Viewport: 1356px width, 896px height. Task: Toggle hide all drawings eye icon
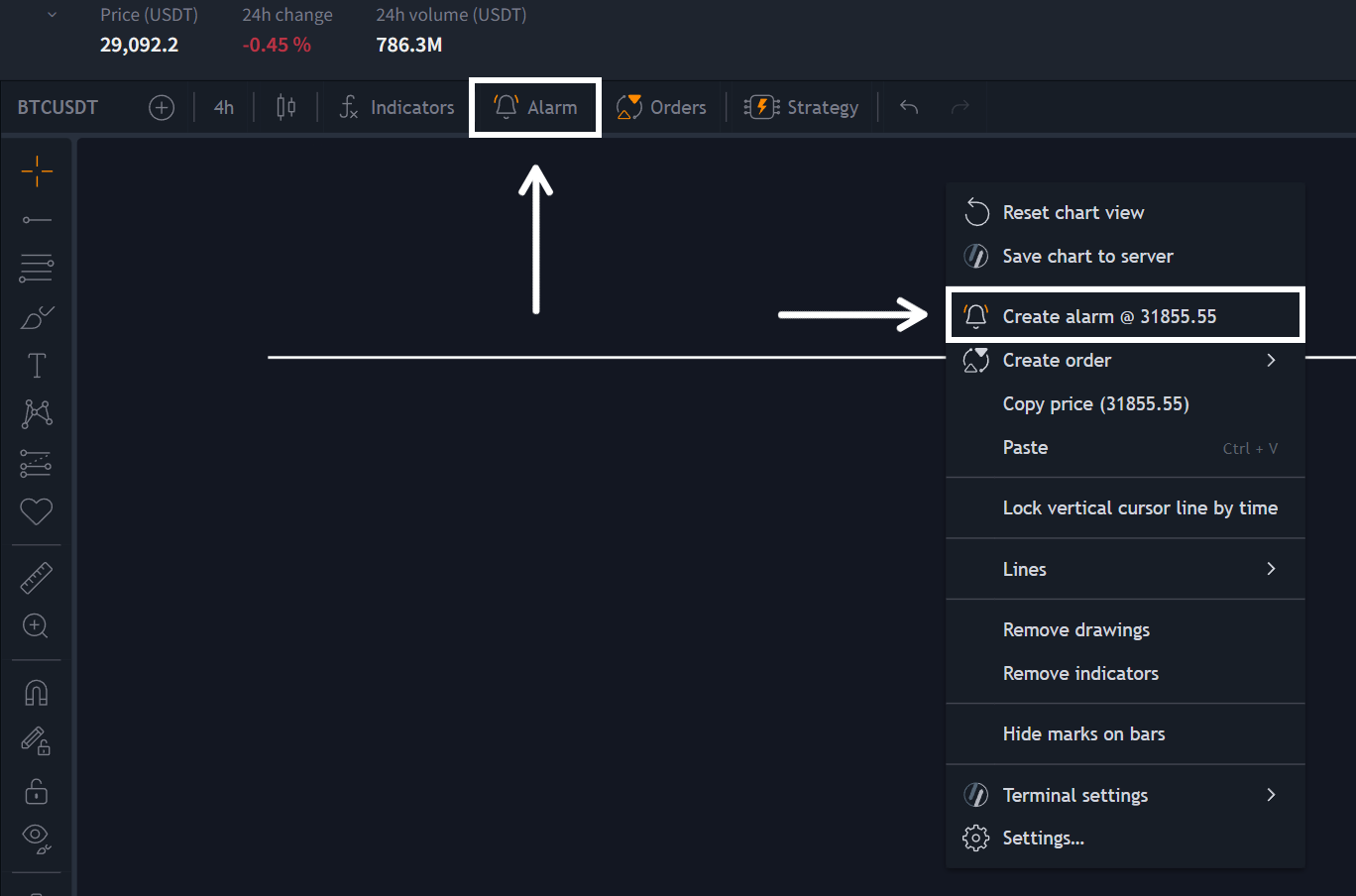tap(37, 839)
